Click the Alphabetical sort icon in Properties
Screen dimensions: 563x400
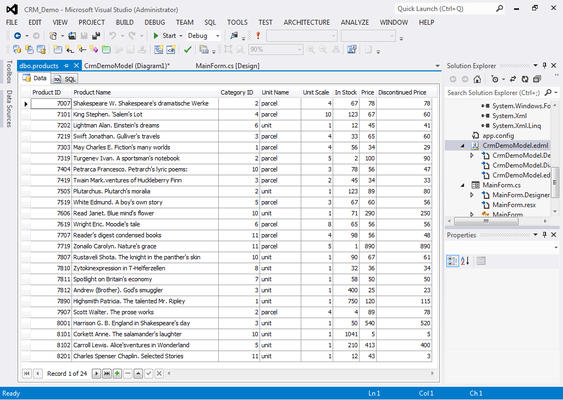(x=465, y=261)
